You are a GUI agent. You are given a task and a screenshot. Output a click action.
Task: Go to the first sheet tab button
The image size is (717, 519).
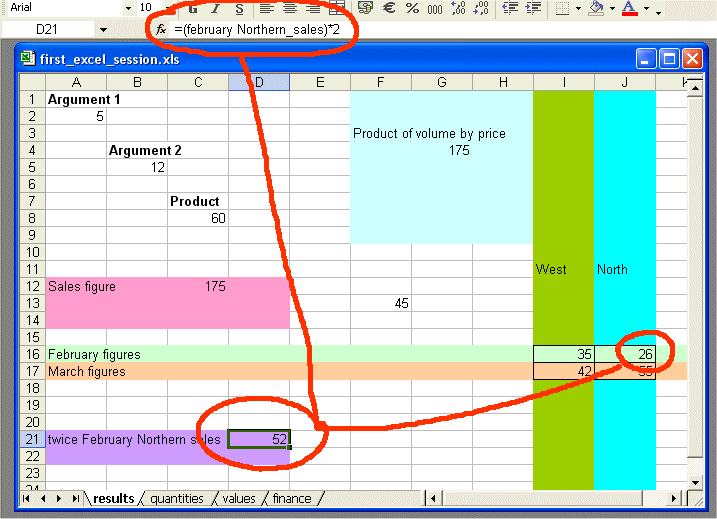tap(27, 498)
